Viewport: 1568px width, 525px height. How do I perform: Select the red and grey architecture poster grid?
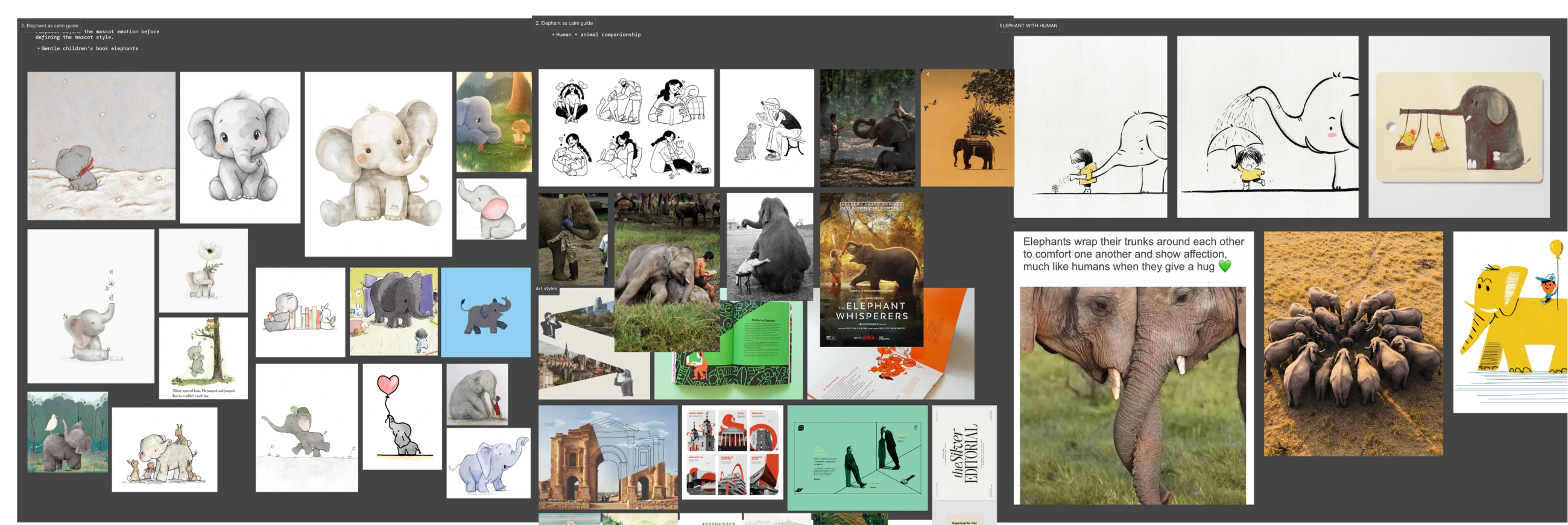[x=732, y=453]
